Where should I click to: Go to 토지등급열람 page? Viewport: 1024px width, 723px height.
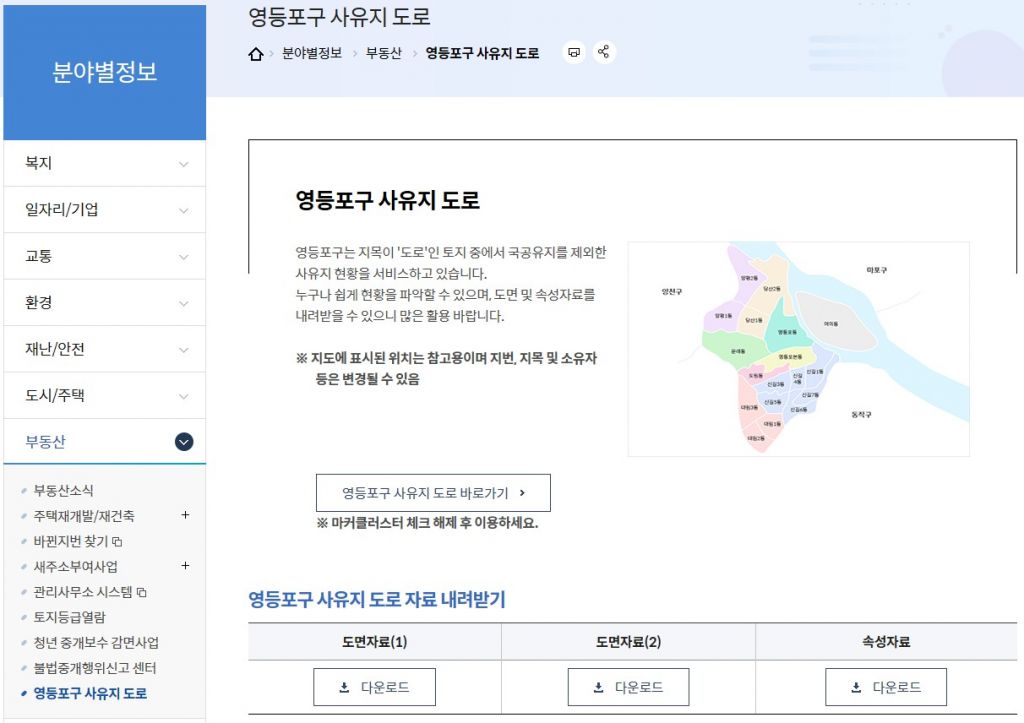69,617
